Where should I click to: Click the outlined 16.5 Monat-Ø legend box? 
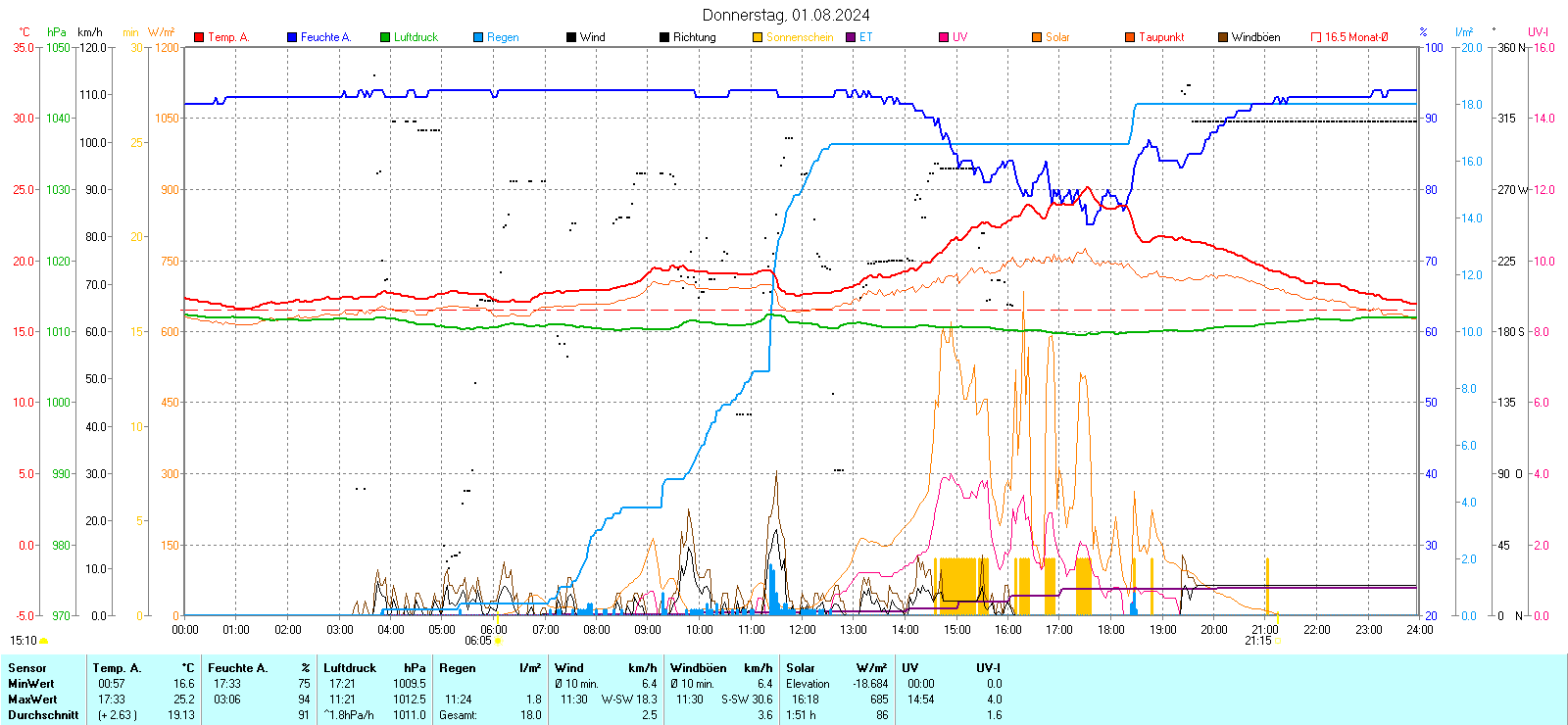point(1316,37)
